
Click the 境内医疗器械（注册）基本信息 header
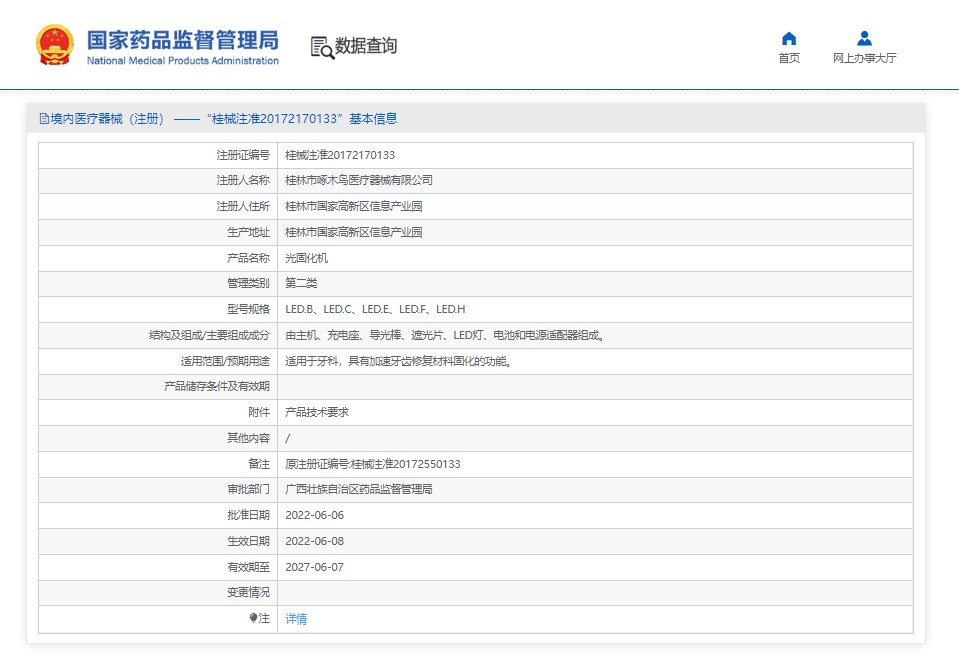click(218, 119)
